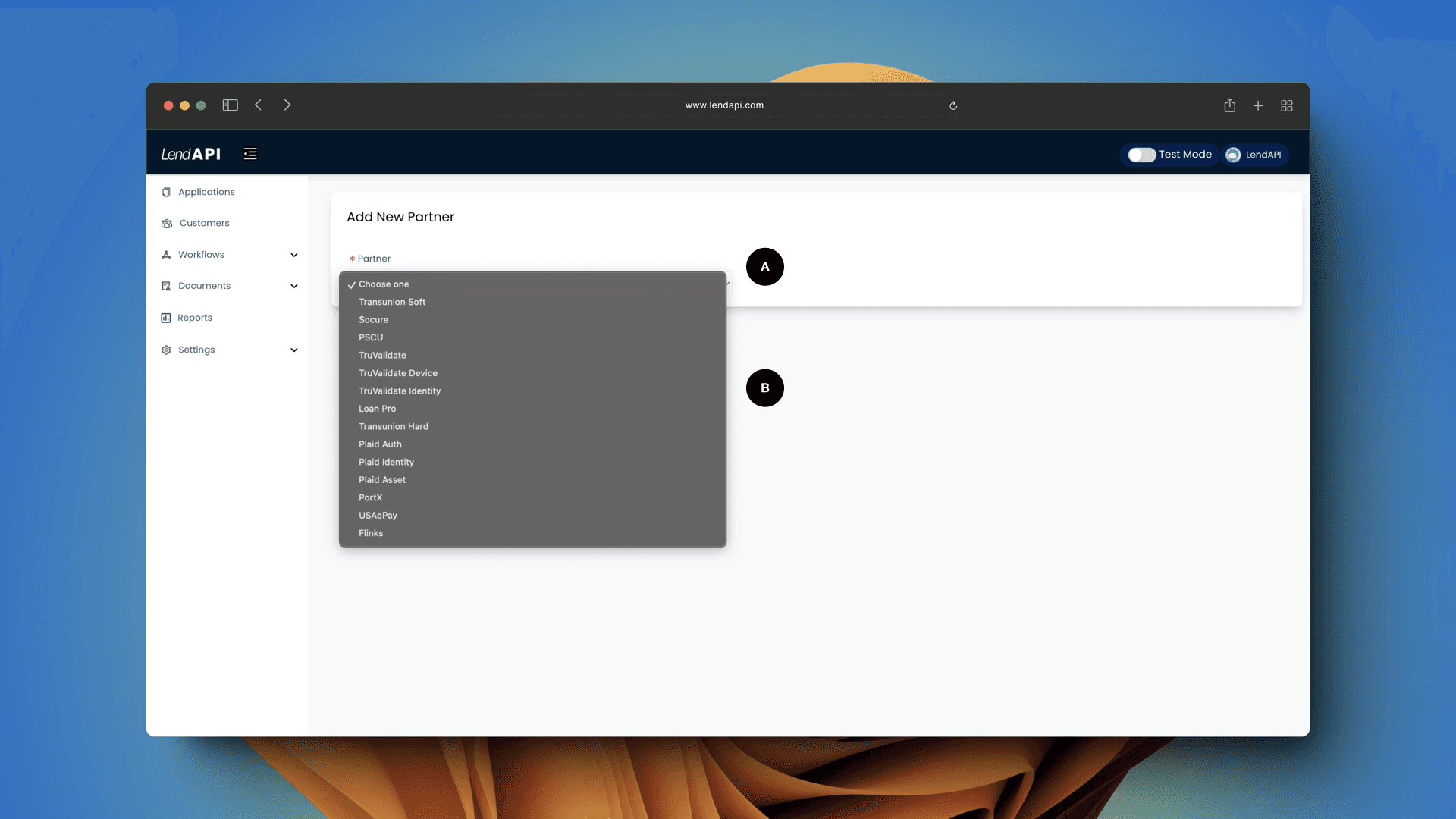
Task: Select Plaid Identity from the partner list
Action: (386, 462)
